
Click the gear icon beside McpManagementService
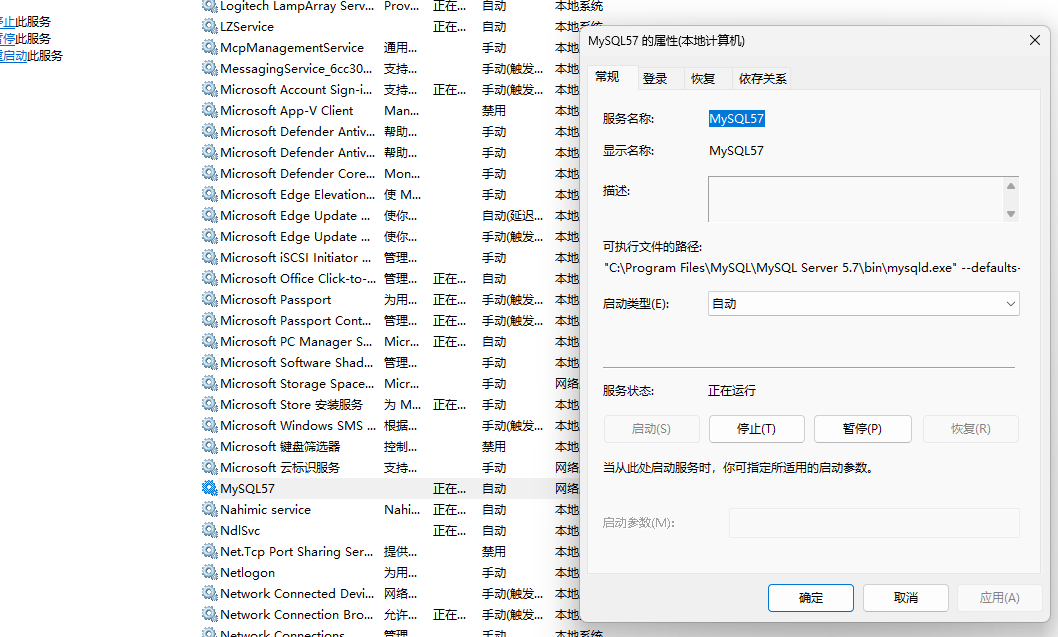coord(209,47)
